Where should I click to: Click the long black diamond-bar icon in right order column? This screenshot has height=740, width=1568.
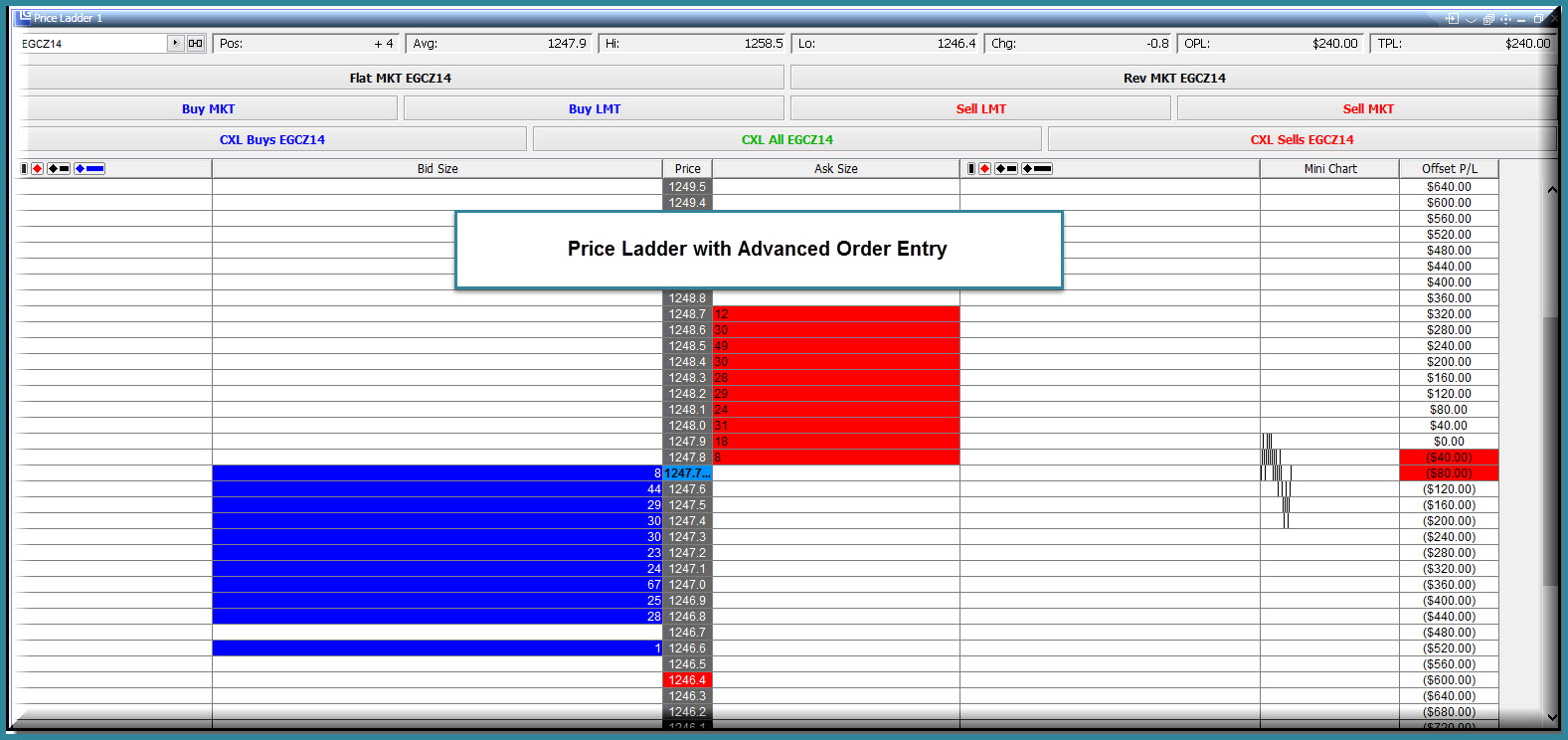[x=1037, y=169]
